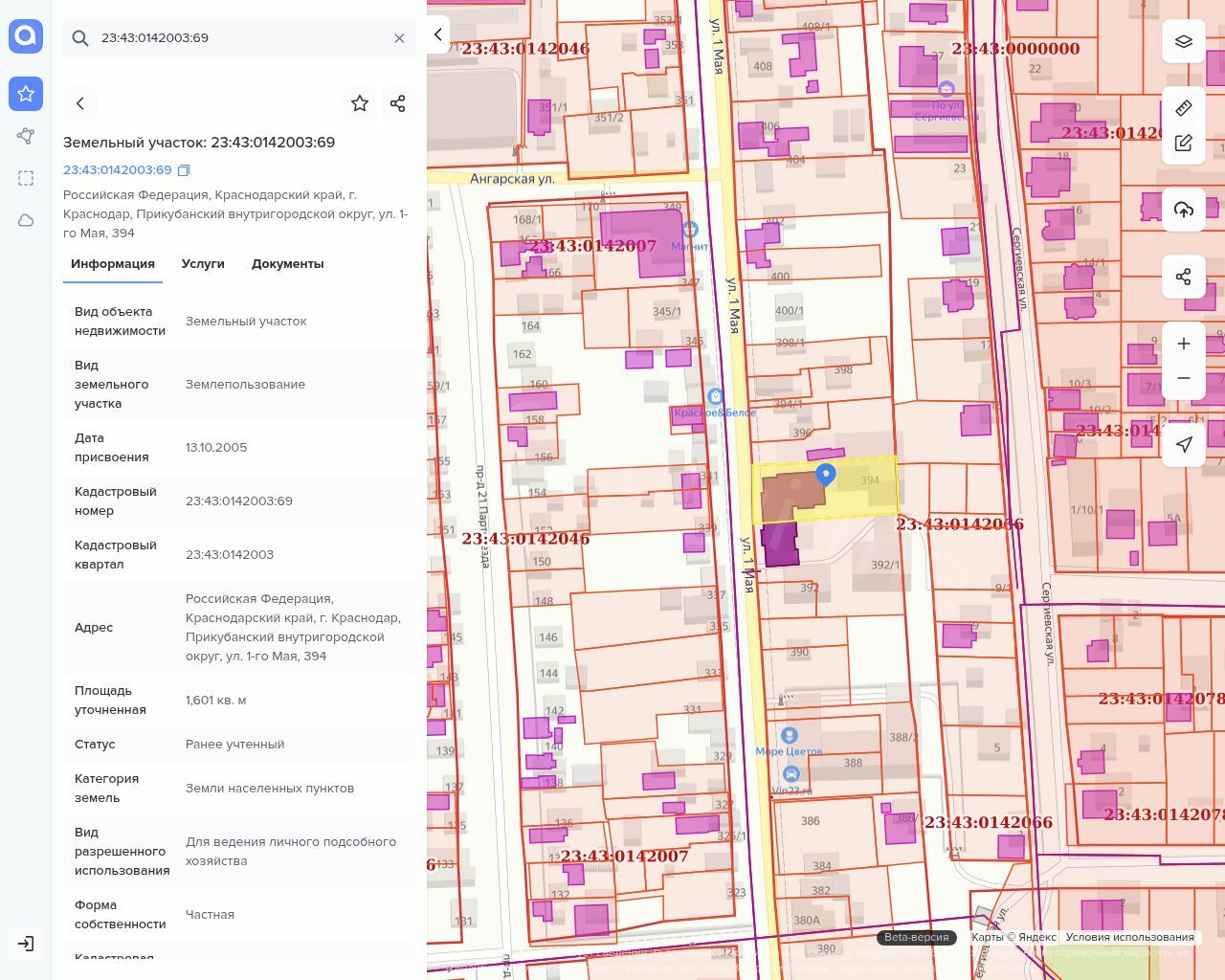Open the favorites star in left sidebar
The height and width of the screenshot is (980, 1225).
tap(26, 94)
